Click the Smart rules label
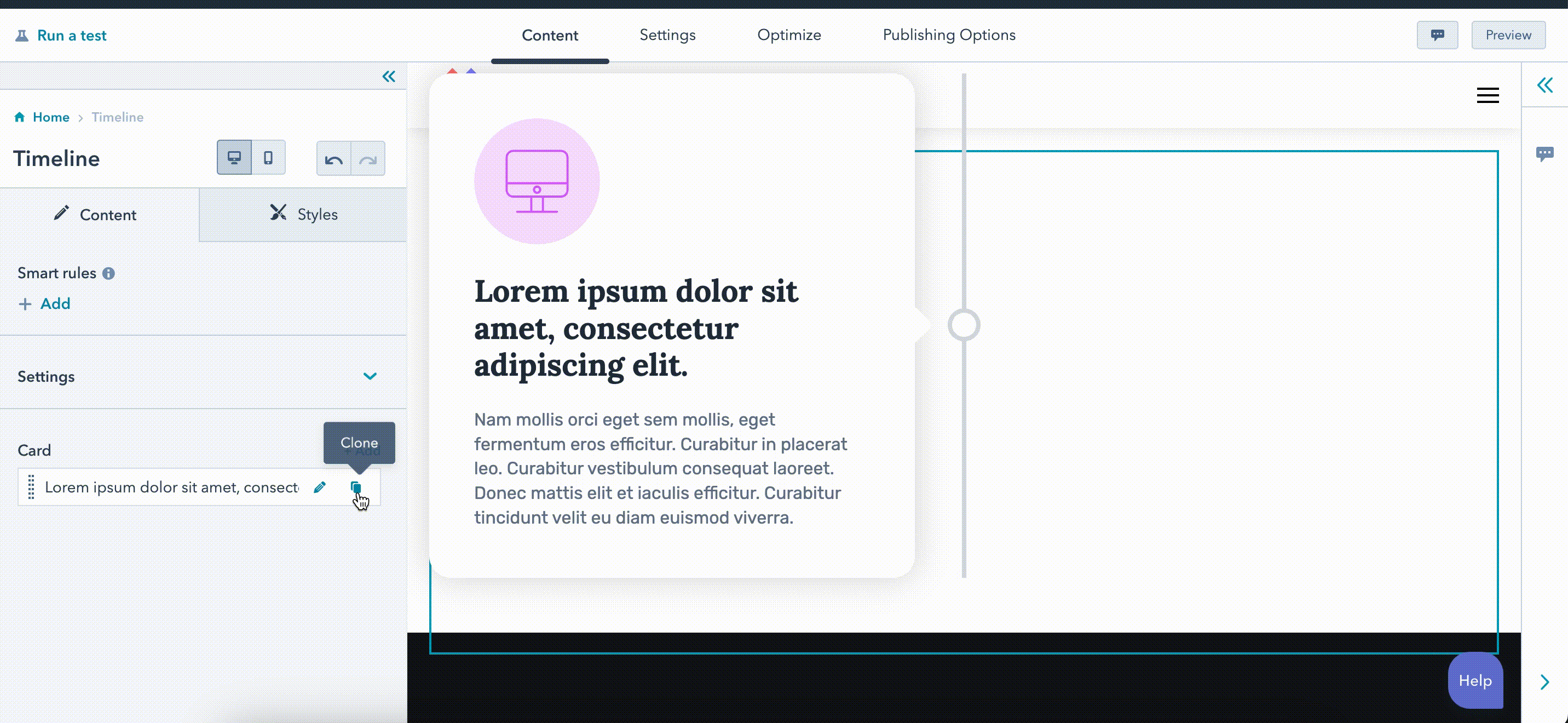 [x=56, y=273]
